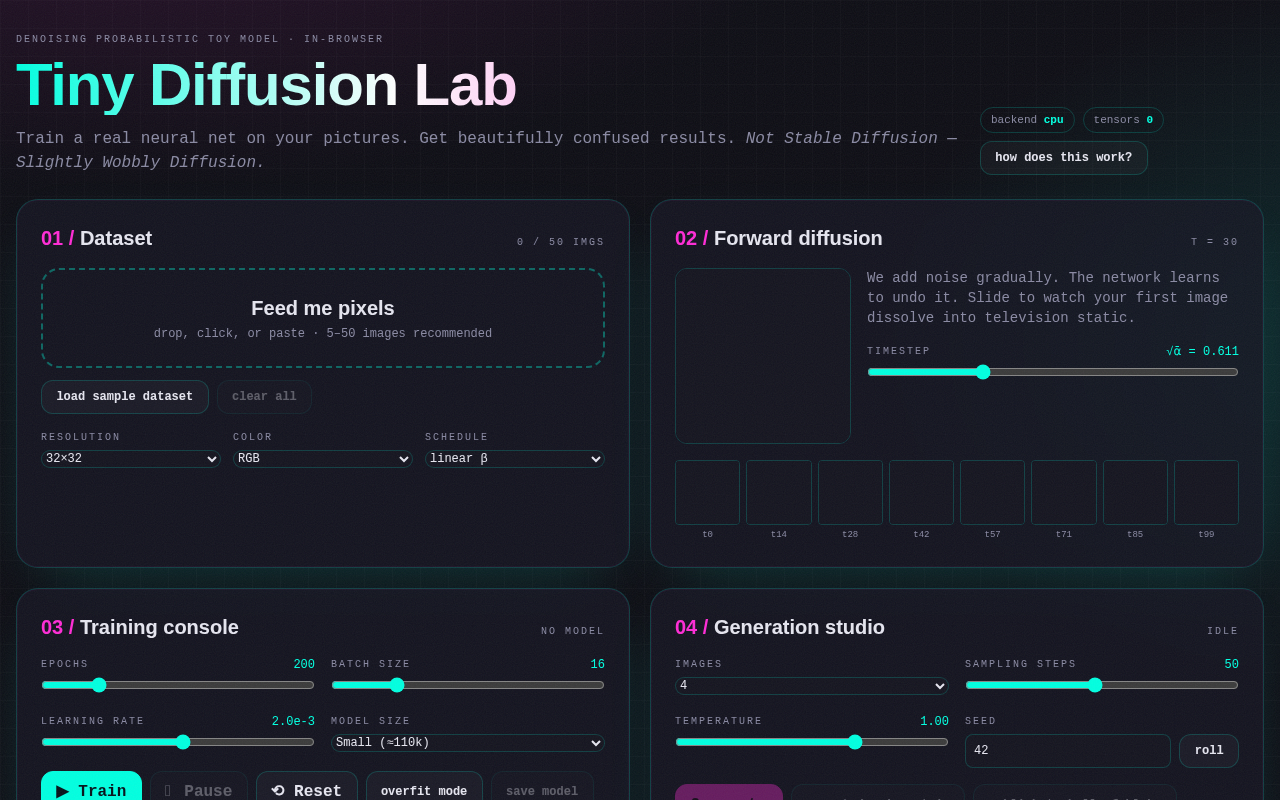This screenshot has height=800, width=1280.
Task: Expand the Images count dropdown
Action: [812, 686]
